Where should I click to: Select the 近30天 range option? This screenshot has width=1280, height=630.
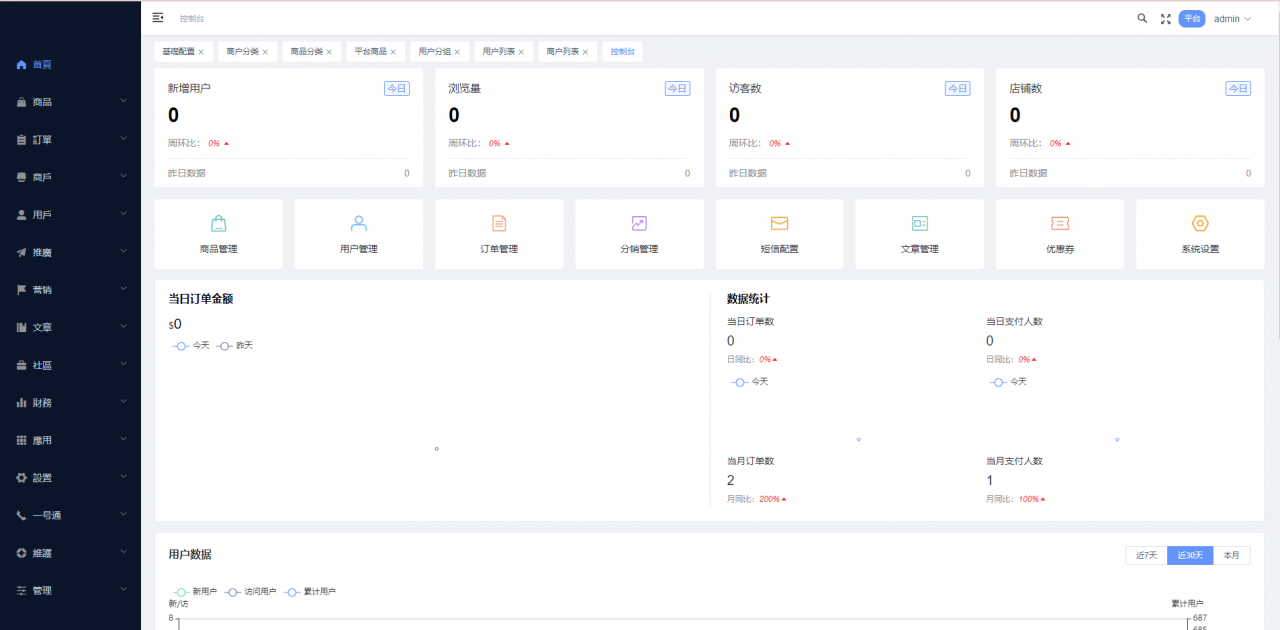(1190, 555)
